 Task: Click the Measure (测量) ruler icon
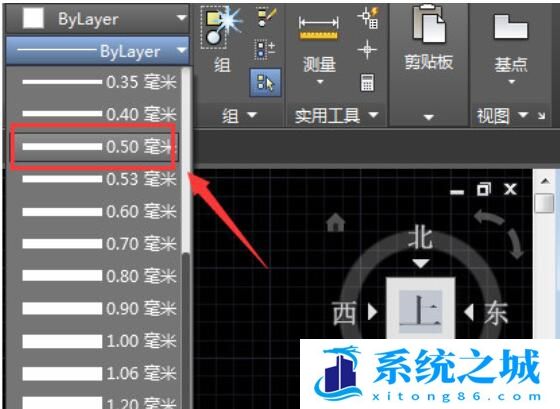point(319,29)
